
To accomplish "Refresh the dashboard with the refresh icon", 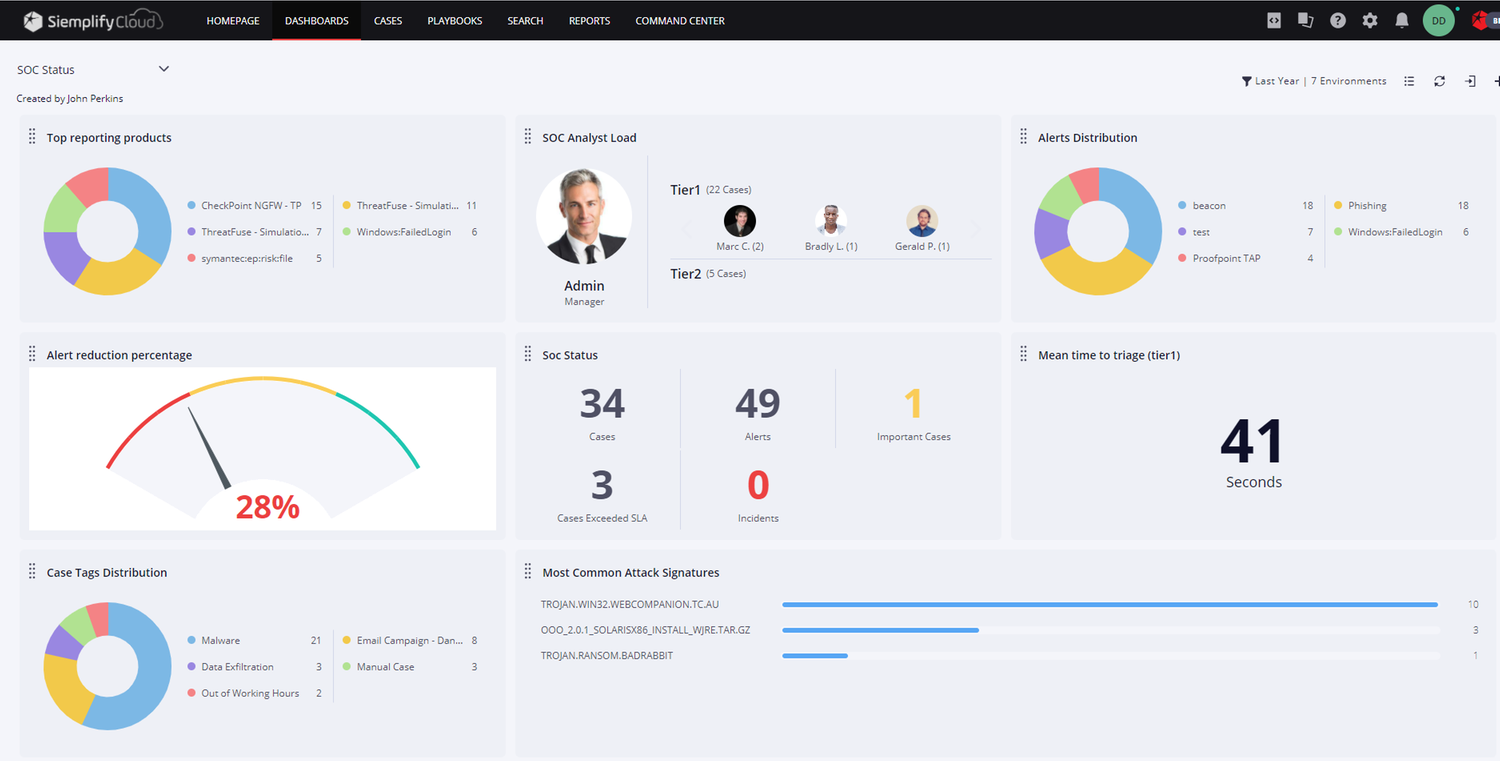I will (1439, 80).
